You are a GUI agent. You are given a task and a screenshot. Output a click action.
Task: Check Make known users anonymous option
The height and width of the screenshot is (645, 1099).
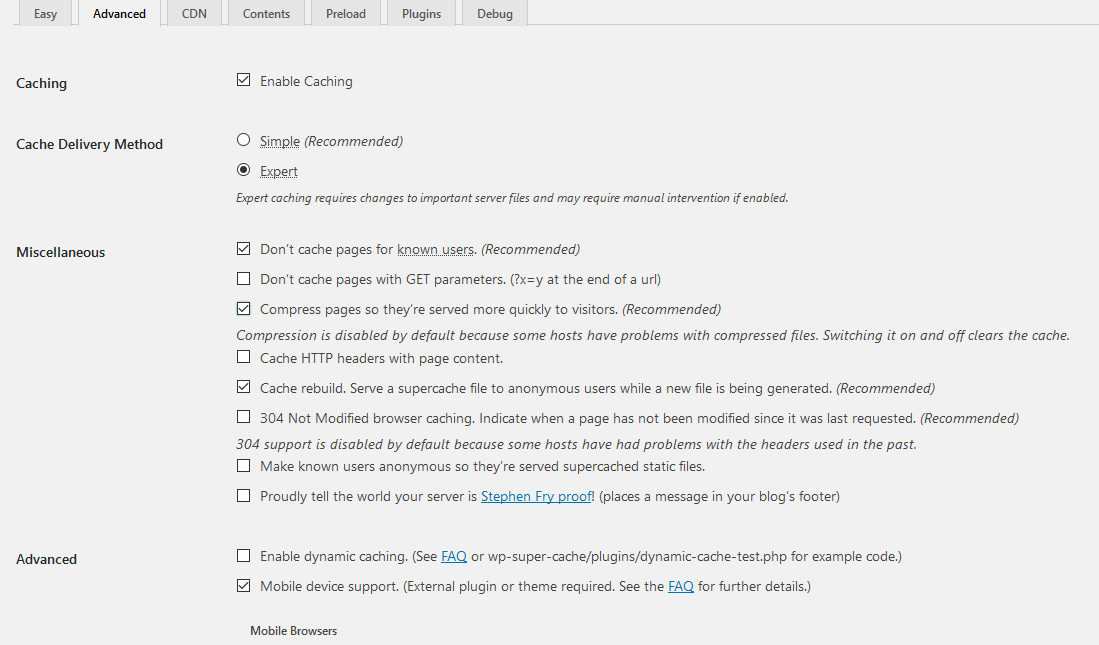(244, 465)
